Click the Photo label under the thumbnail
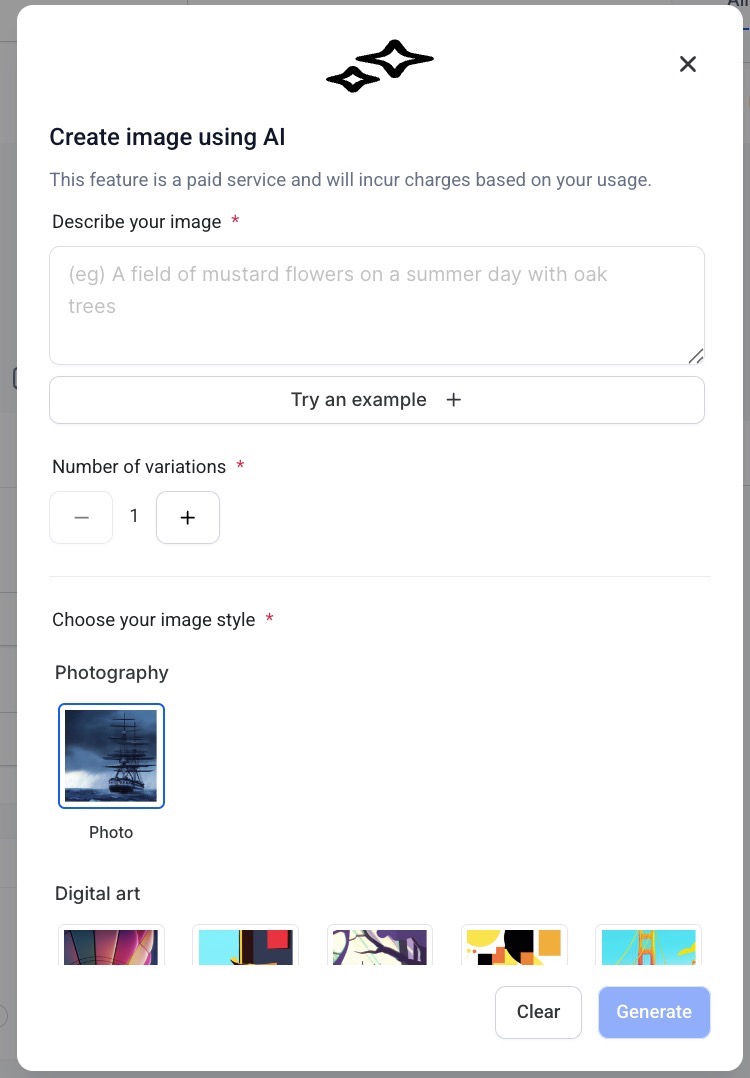 pos(111,832)
